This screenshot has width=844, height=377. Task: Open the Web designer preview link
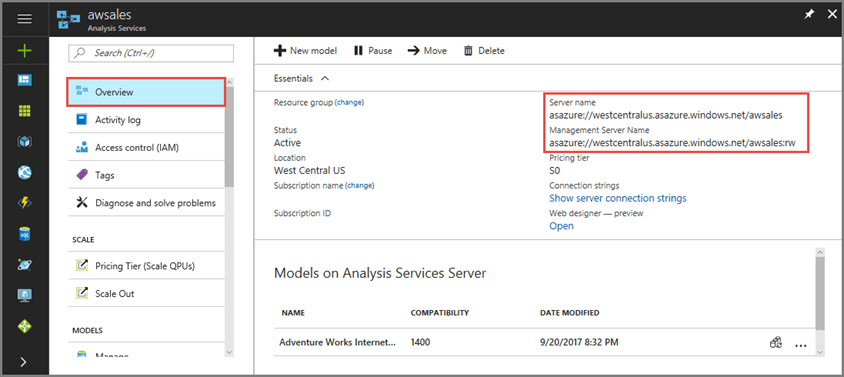(561, 226)
